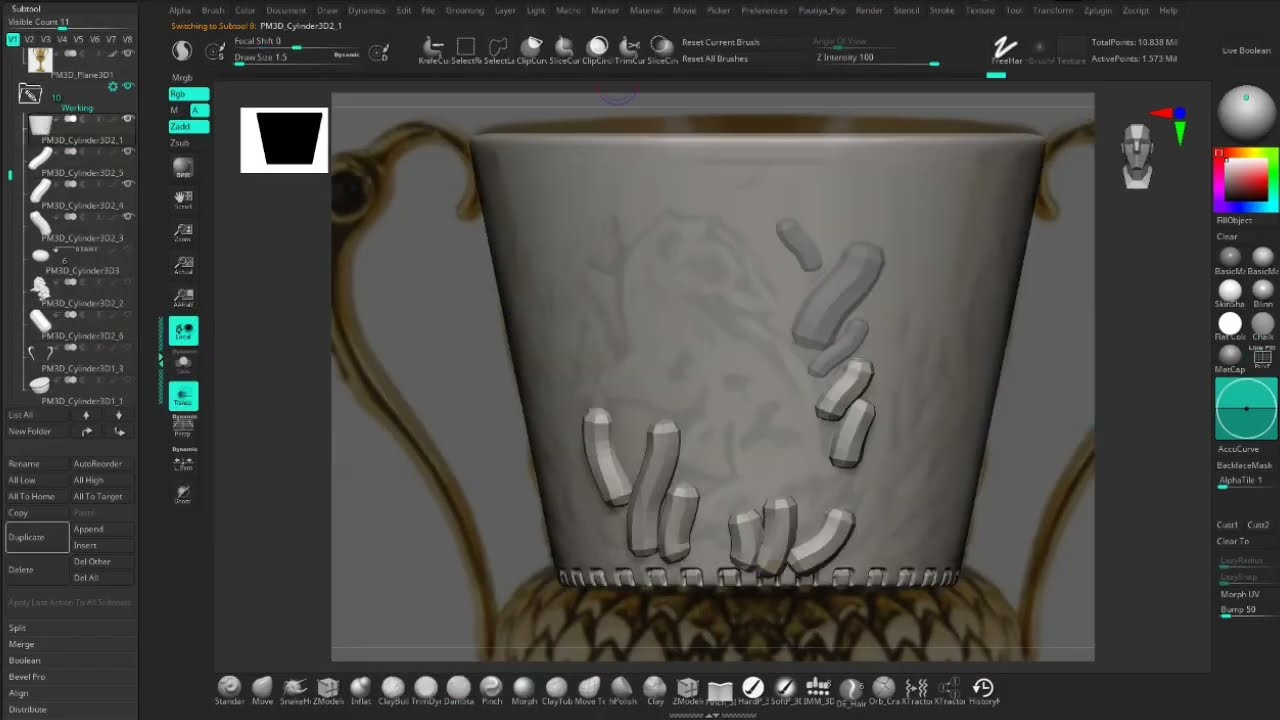Image resolution: width=1280 pixels, height=720 pixels.
Task: Choose the SelectLasso tool
Action: 499,50
